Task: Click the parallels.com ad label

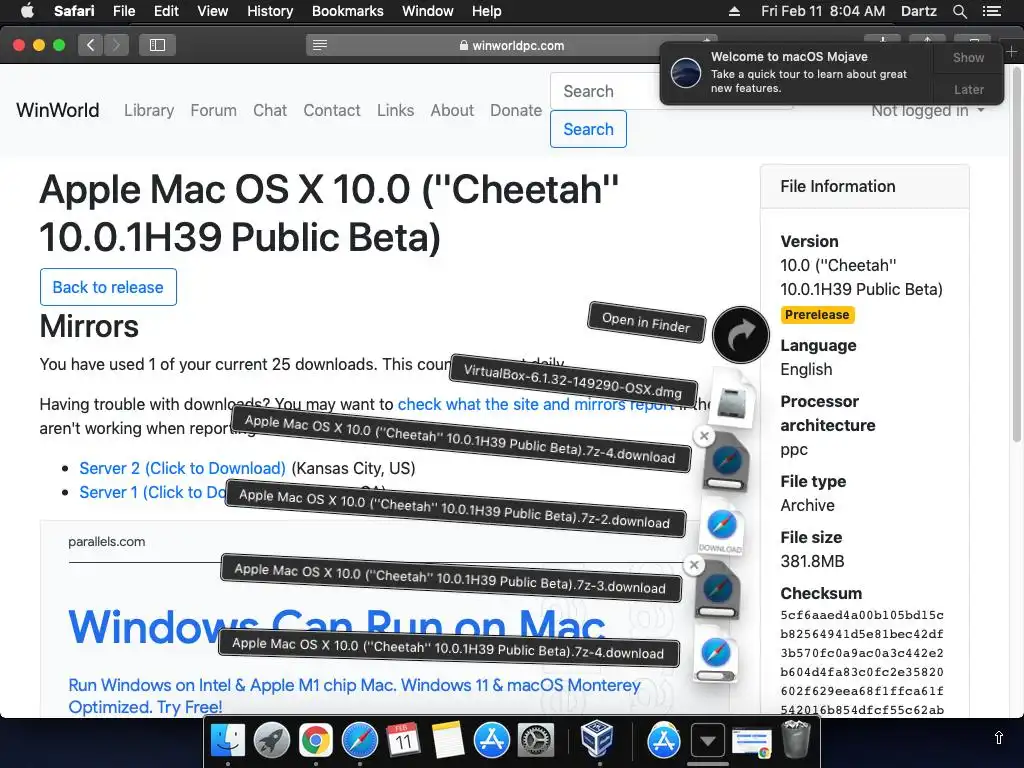Action: click(106, 541)
